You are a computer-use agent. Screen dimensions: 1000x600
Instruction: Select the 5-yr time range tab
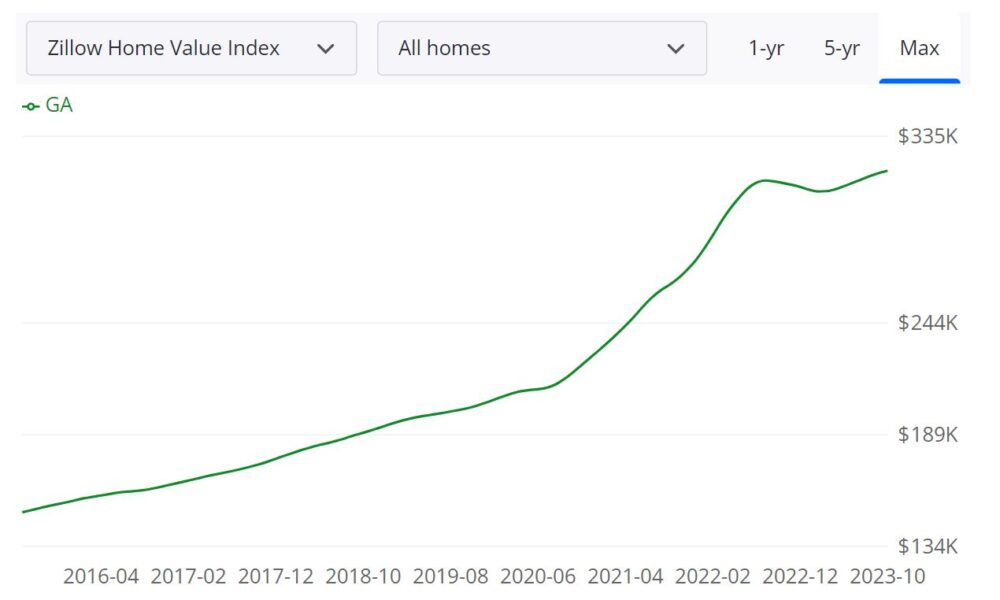841,47
